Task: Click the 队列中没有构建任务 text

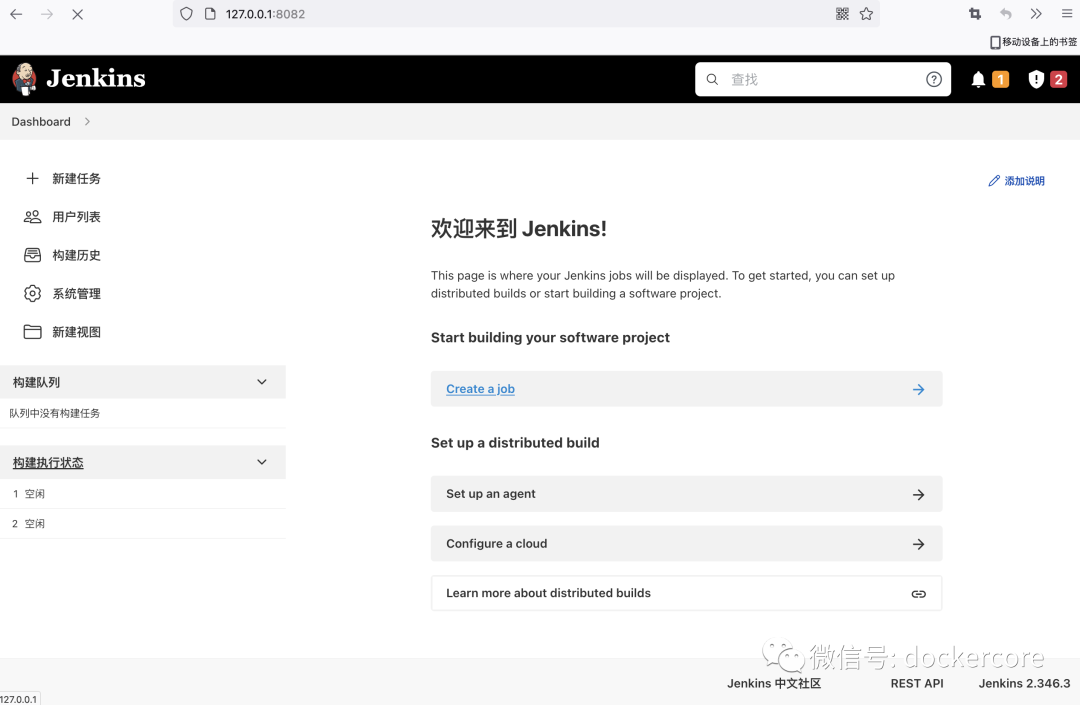Action: (54, 413)
